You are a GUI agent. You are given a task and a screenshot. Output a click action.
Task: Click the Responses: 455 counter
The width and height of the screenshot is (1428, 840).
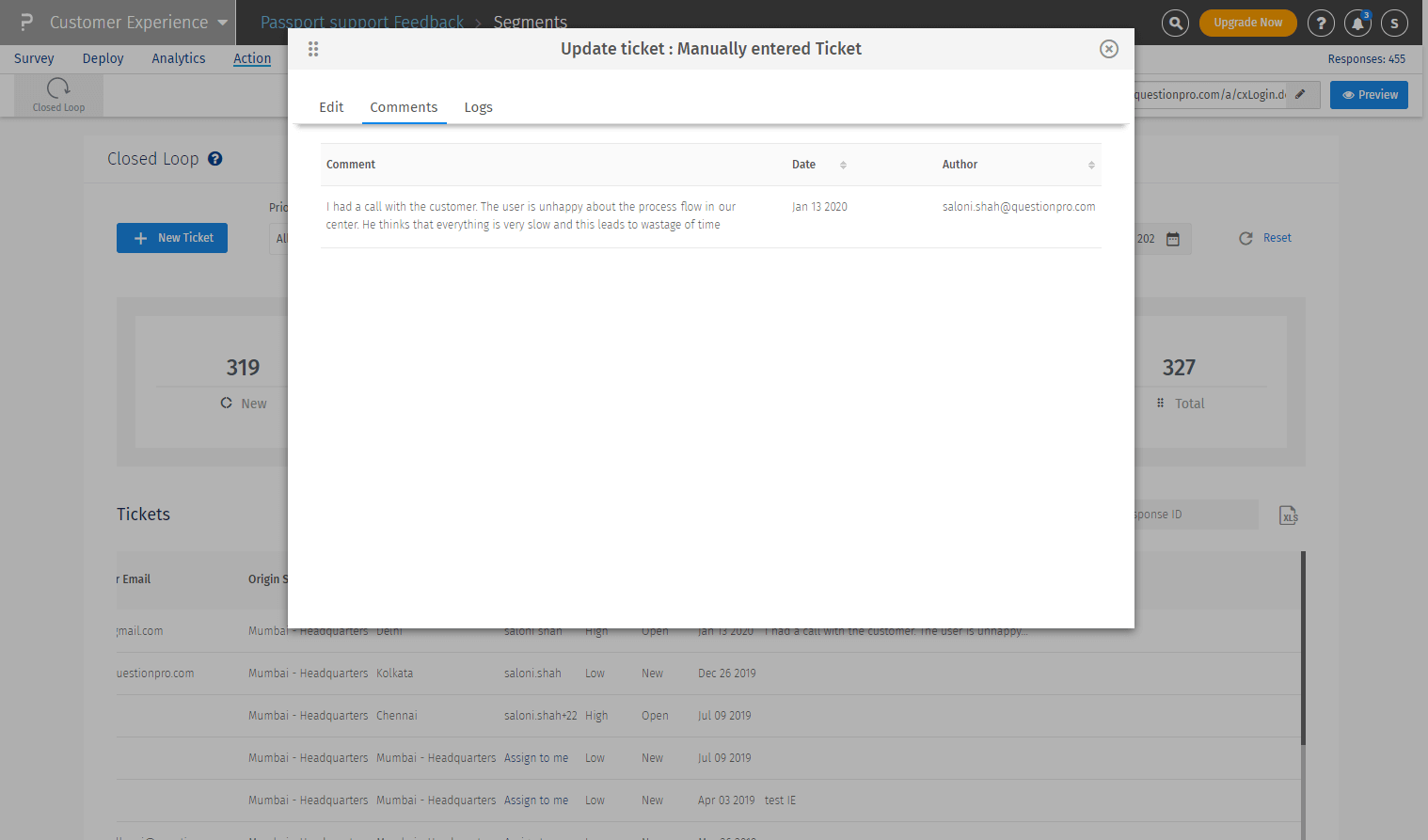(1366, 58)
